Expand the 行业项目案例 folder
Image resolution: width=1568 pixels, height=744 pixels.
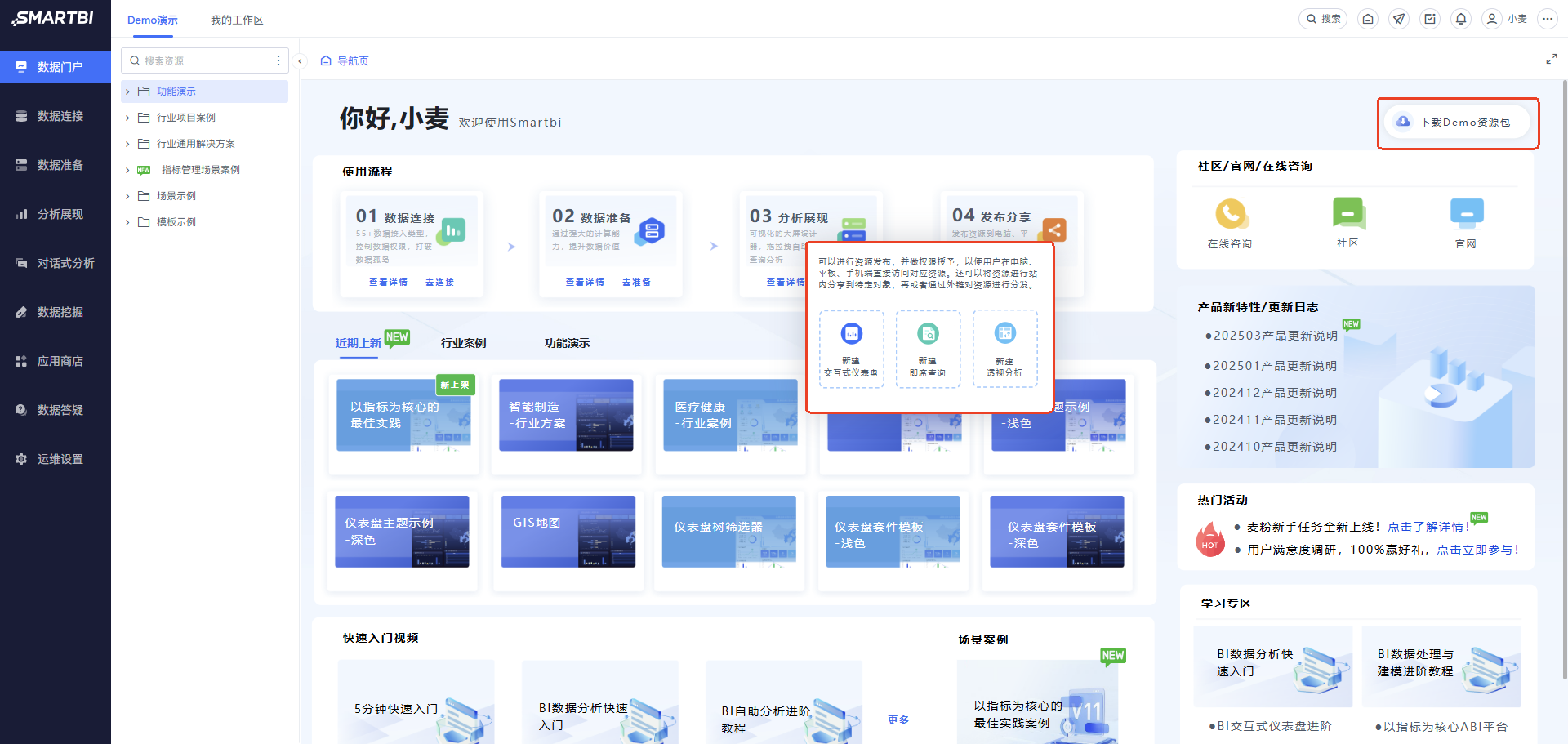point(127,118)
